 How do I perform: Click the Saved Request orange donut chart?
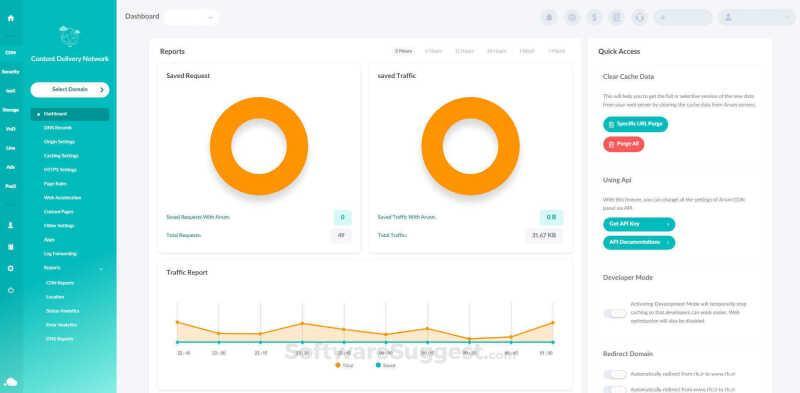(x=259, y=146)
